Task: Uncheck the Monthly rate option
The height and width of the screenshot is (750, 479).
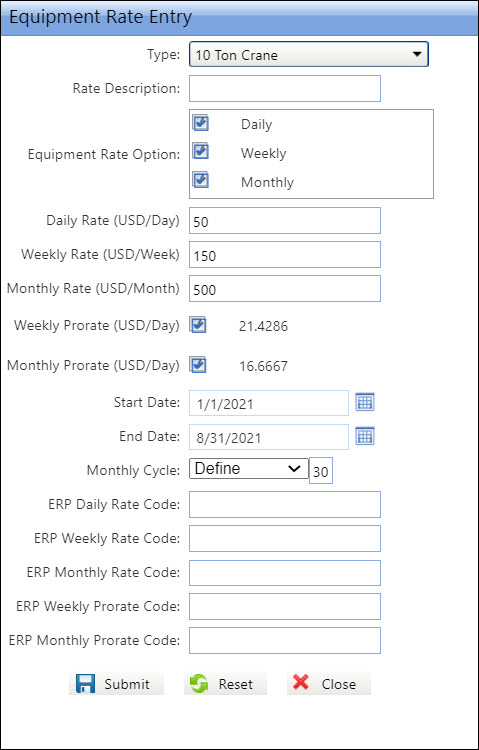Action: pos(201,180)
